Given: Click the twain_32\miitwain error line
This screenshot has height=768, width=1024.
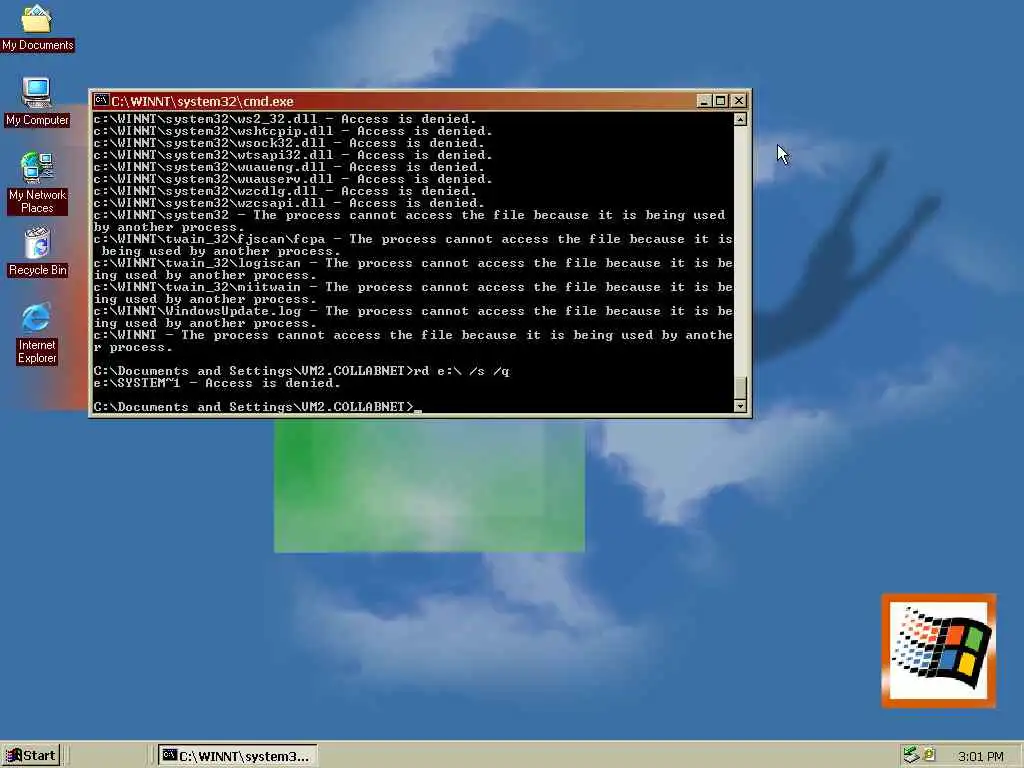Looking at the screenshot, I should tap(413, 293).
